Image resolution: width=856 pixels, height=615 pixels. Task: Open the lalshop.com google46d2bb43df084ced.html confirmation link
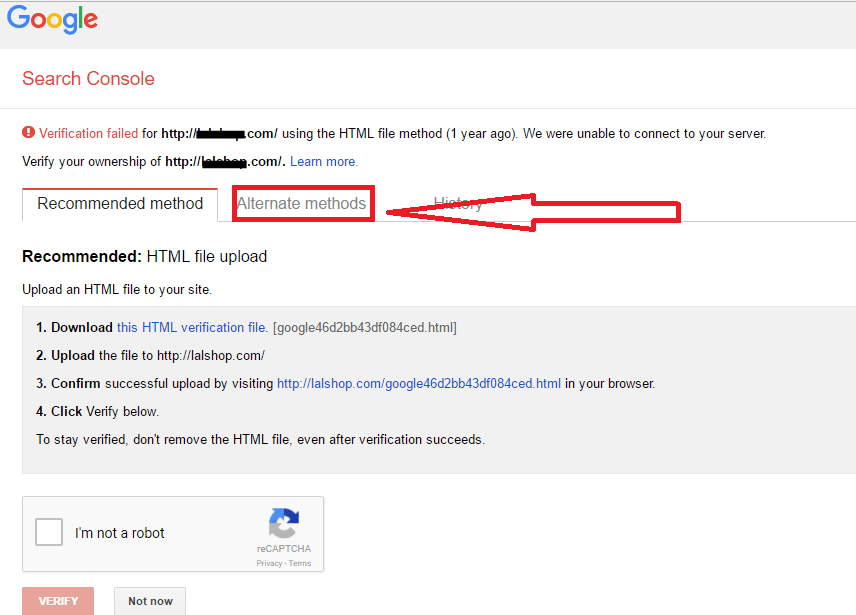tap(419, 384)
